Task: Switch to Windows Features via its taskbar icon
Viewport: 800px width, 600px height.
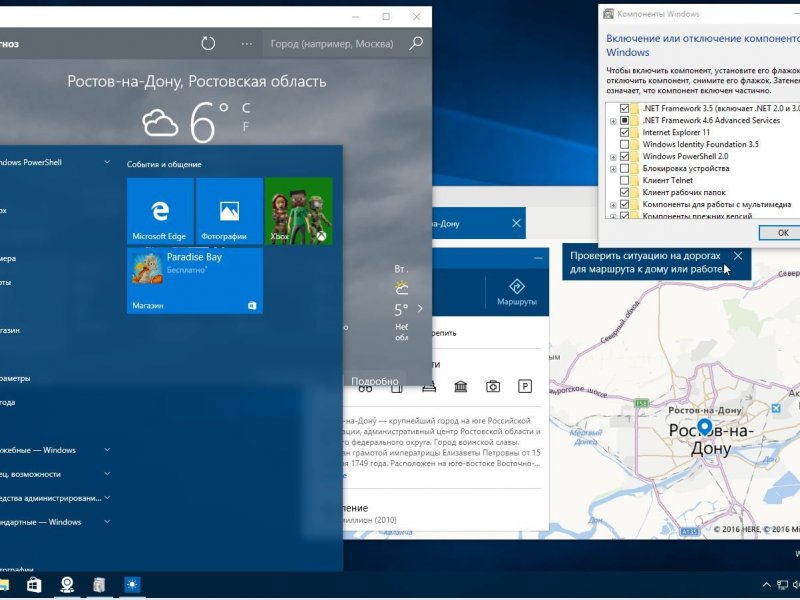Action: click(x=99, y=585)
